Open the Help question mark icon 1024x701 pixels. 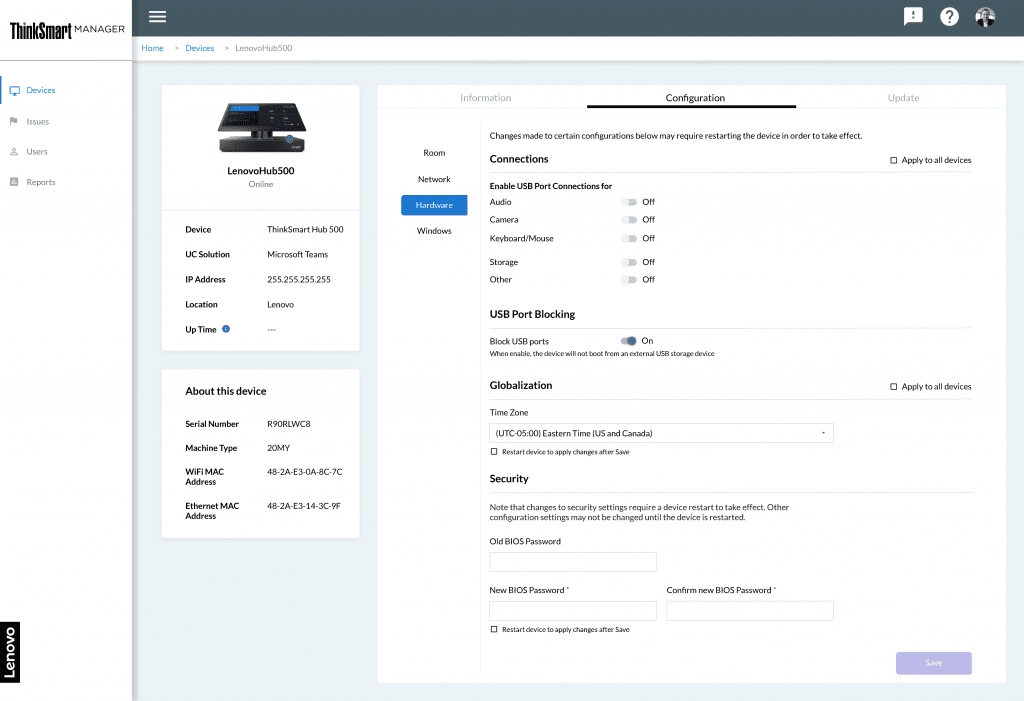pos(948,16)
